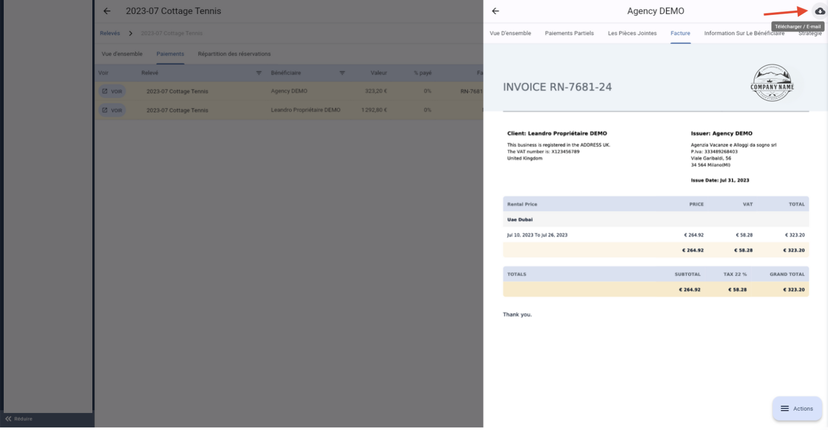Select the Paiements tab in the background page
This screenshot has height=430, width=828.
point(170,54)
